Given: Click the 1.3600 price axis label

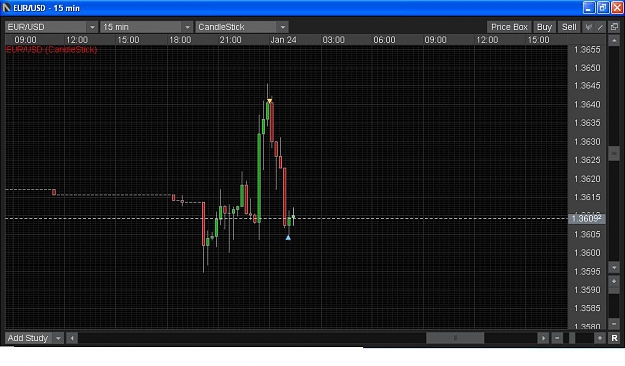Looking at the screenshot, I should (587, 253).
